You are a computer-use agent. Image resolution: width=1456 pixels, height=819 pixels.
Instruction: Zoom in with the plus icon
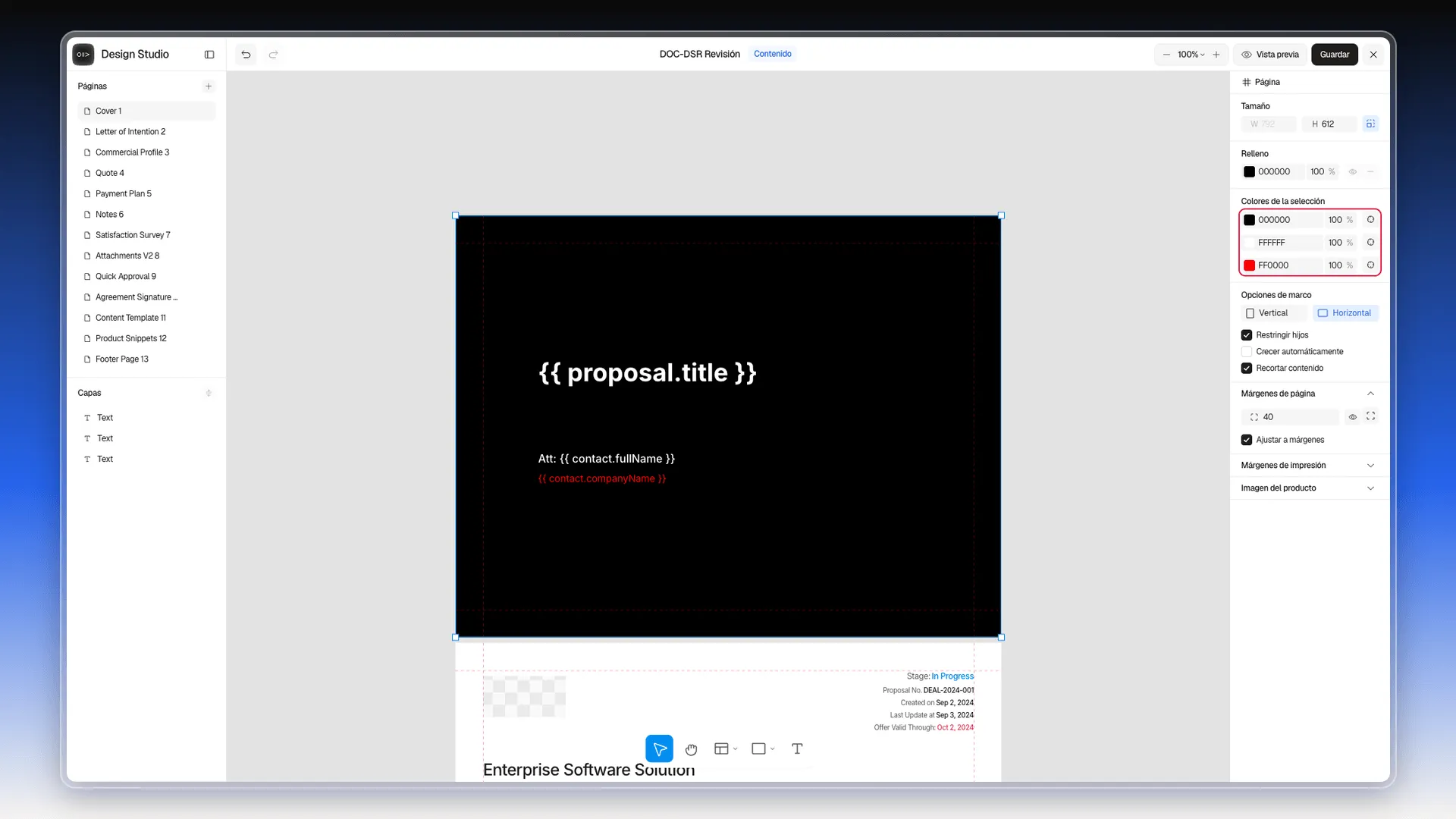pos(1216,55)
